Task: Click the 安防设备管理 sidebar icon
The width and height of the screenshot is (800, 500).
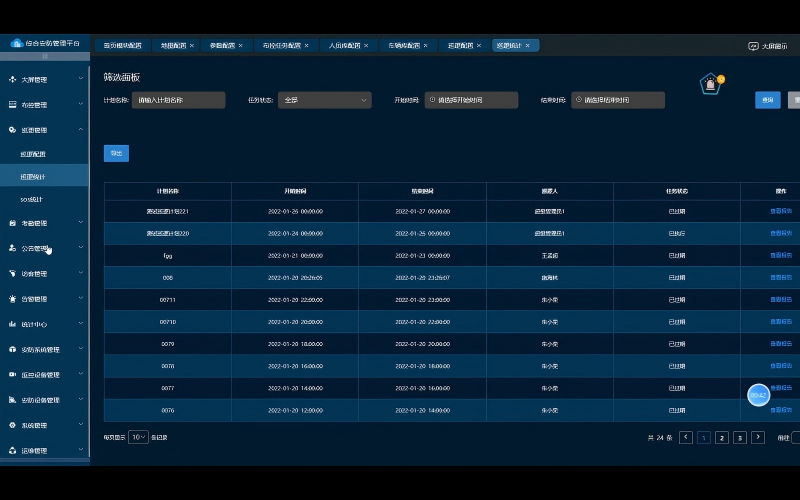Action: [12, 400]
